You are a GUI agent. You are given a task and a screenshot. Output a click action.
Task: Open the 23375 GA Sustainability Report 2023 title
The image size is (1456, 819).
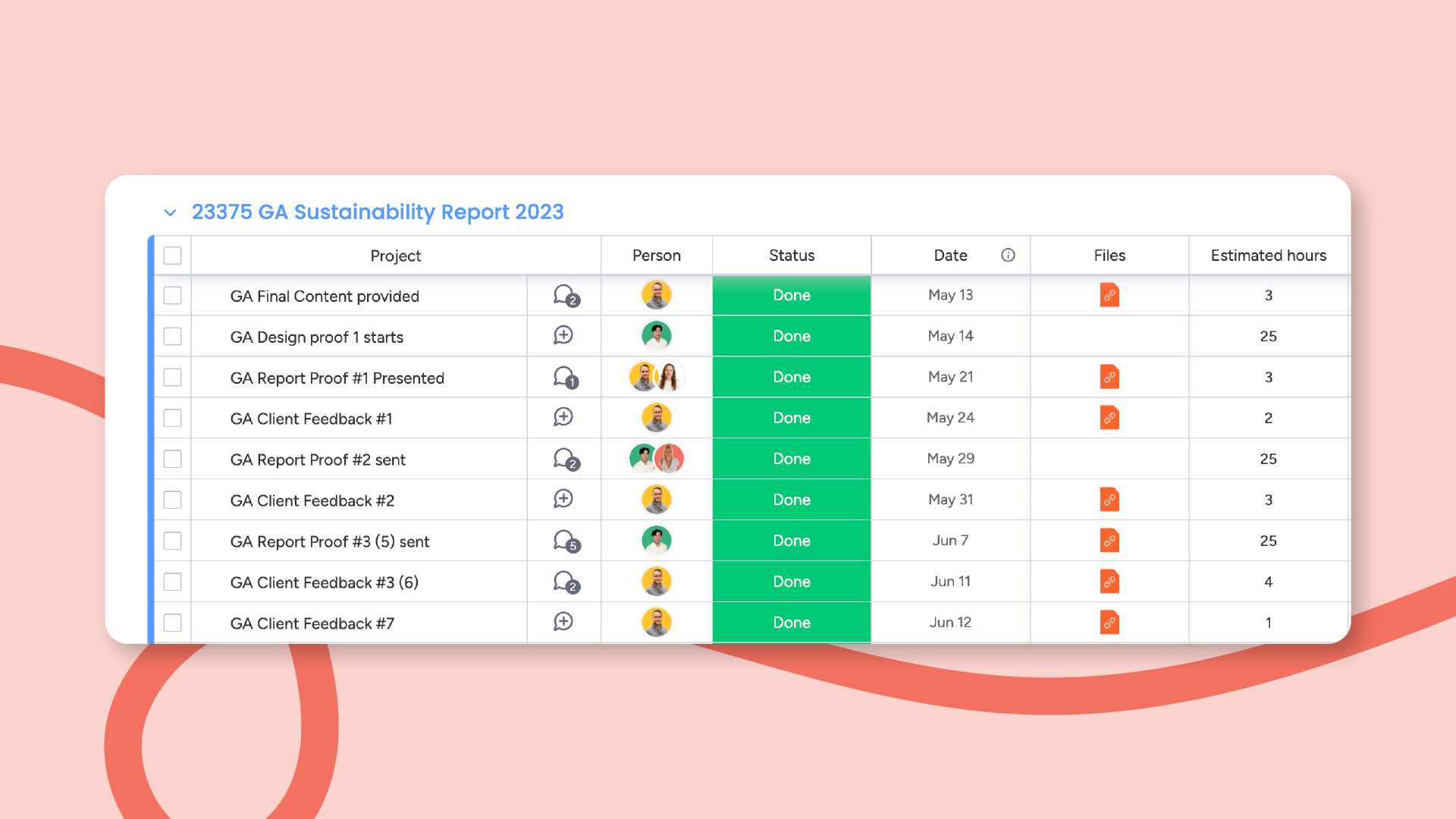click(x=378, y=212)
